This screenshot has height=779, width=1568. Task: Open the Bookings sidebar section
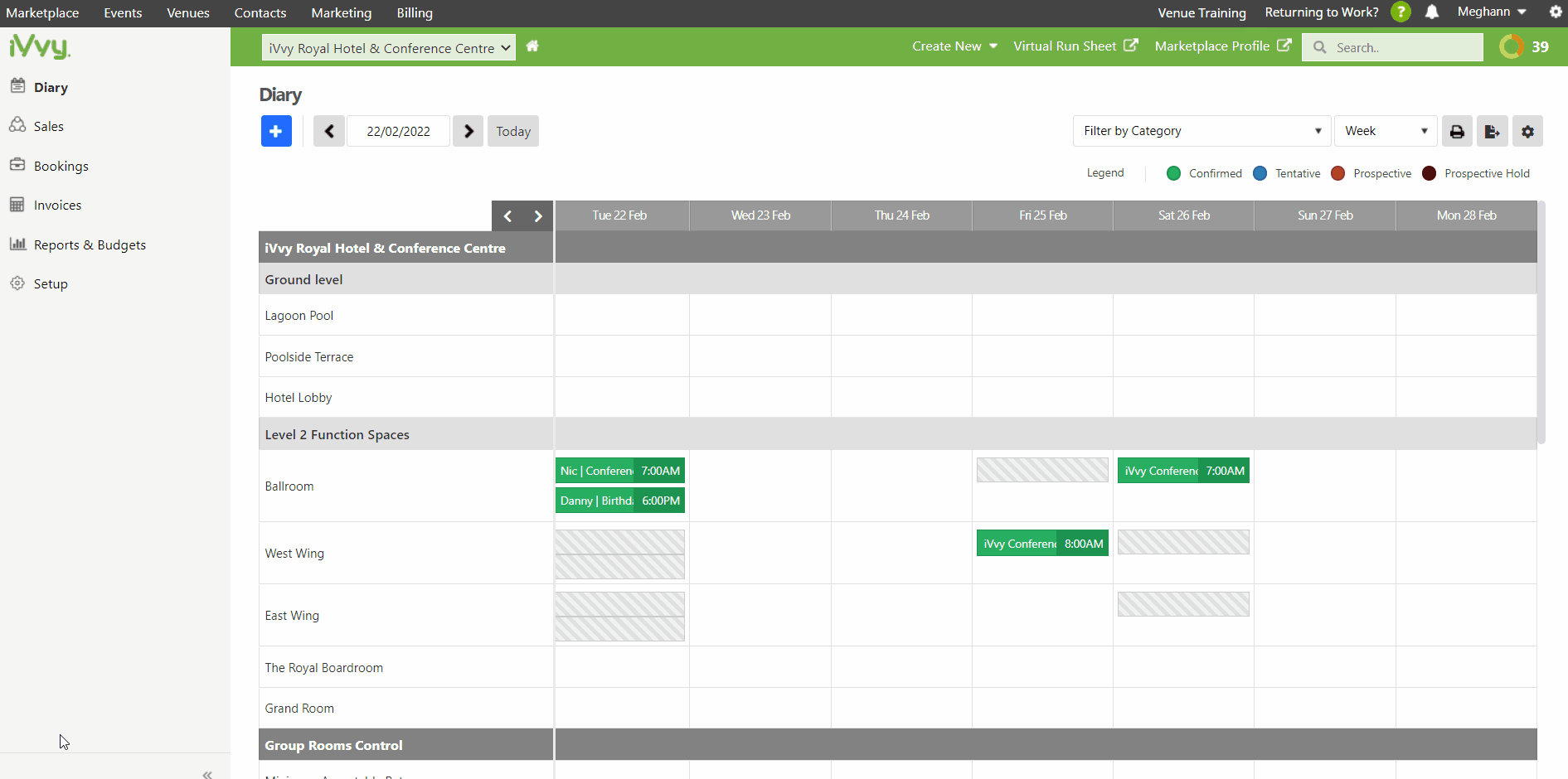click(x=49, y=166)
